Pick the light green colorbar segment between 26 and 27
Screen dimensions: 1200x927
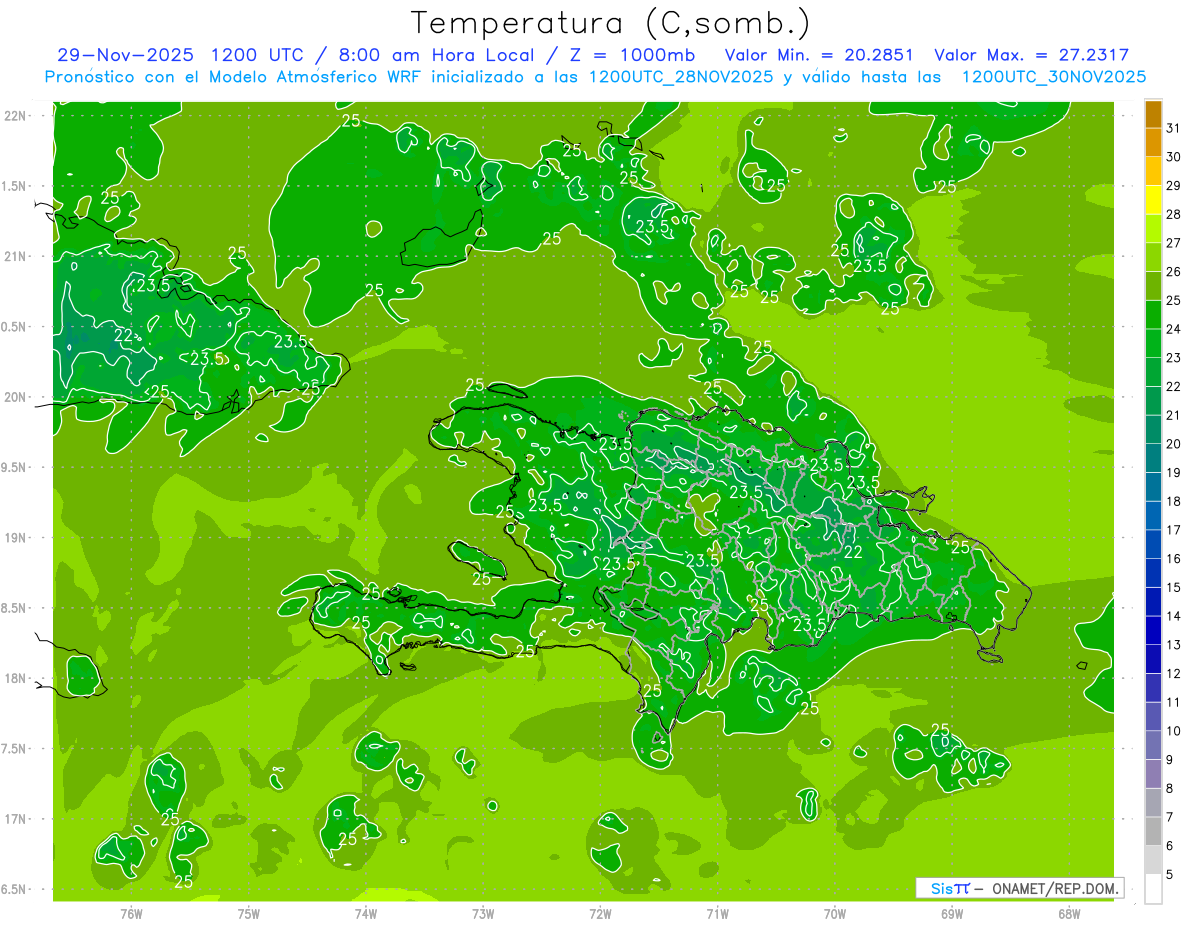click(x=1153, y=258)
